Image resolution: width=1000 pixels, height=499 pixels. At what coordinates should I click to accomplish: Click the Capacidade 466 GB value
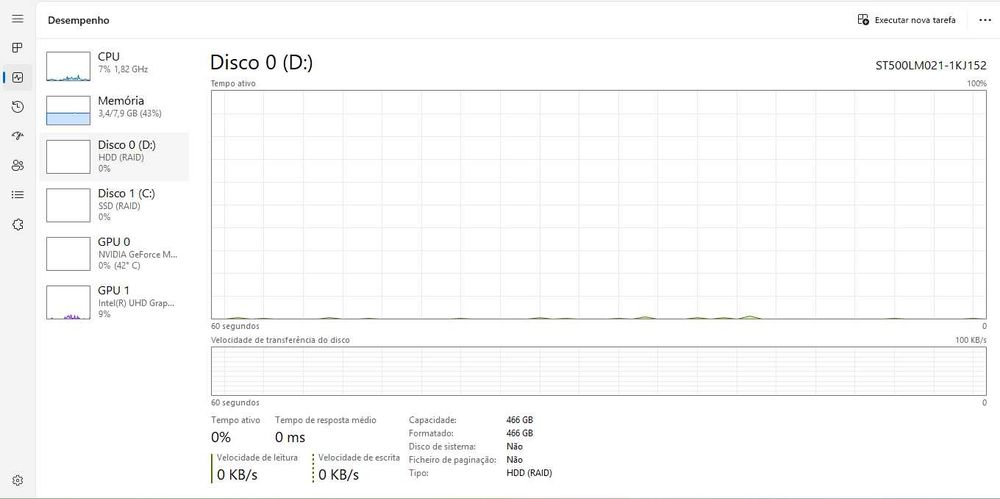pyautogui.click(x=519, y=420)
